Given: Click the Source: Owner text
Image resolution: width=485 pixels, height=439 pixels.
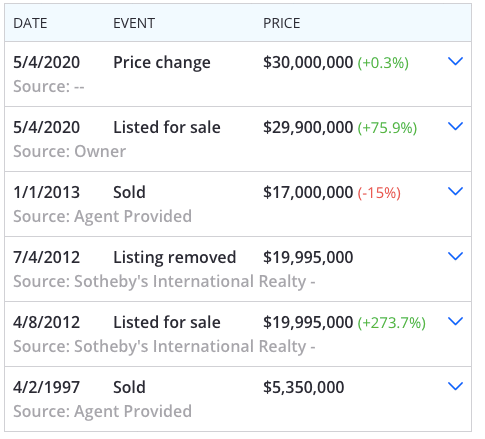Looking at the screenshot, I should coord(70,152).
